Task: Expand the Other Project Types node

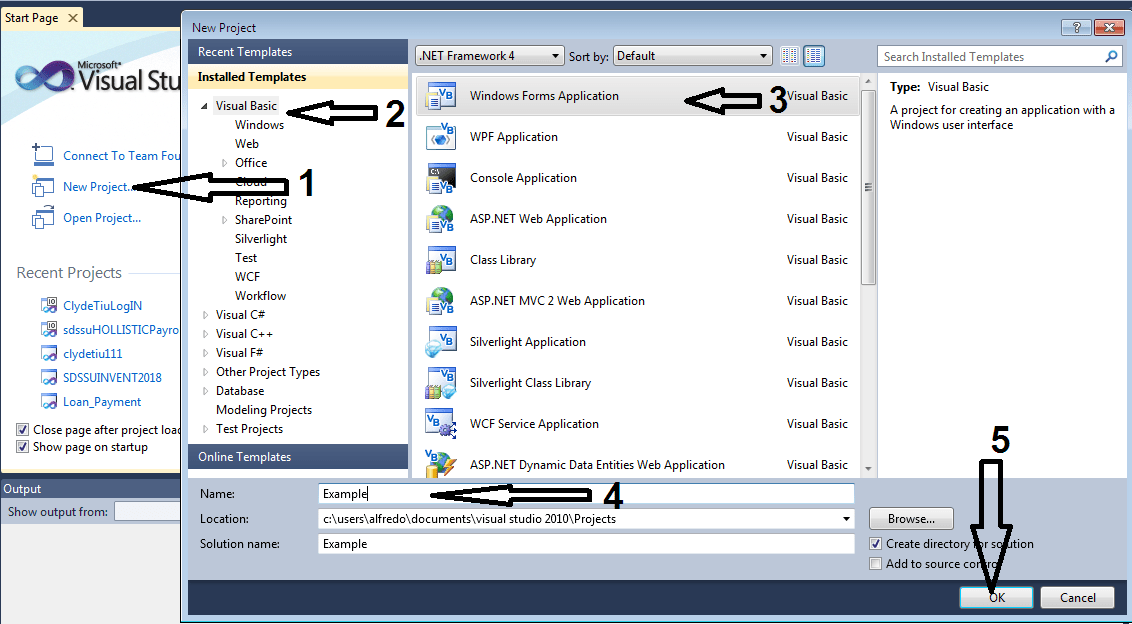Action: pyautogui.click(x=206, y=372)
